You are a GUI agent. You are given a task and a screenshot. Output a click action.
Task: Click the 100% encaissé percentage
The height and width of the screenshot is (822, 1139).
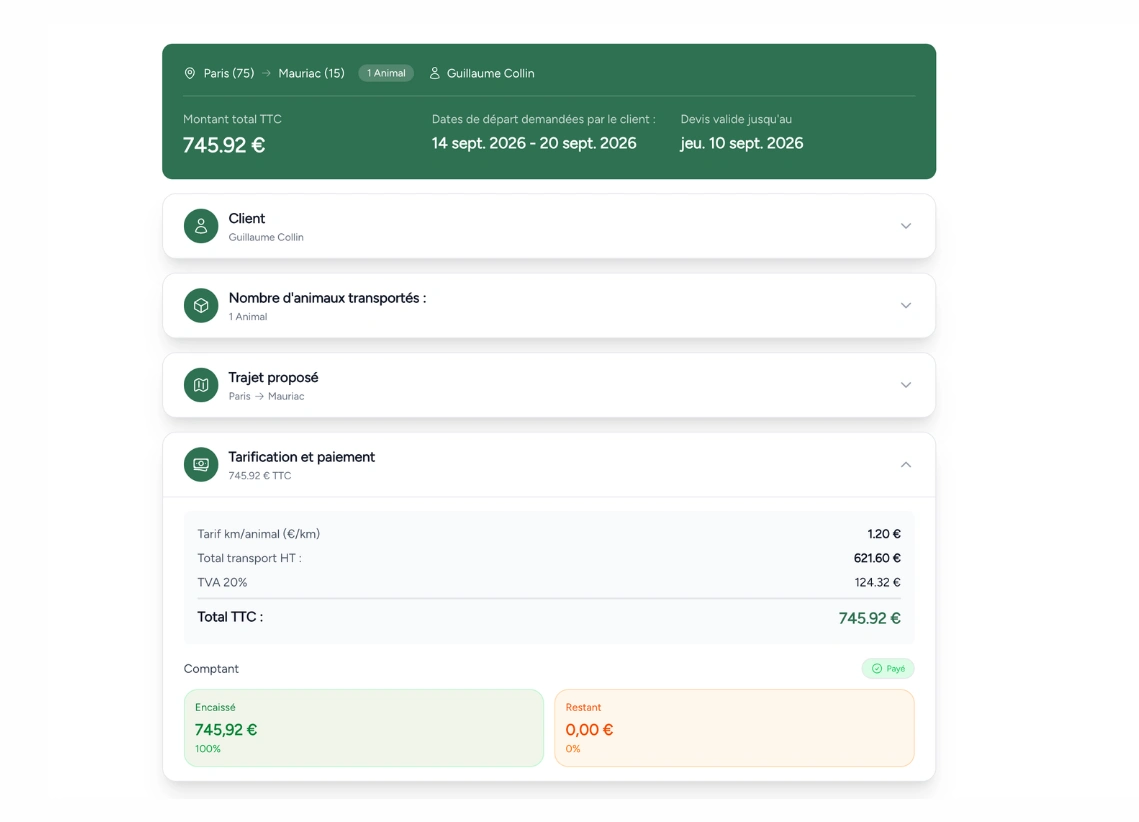tap(208, 749)
